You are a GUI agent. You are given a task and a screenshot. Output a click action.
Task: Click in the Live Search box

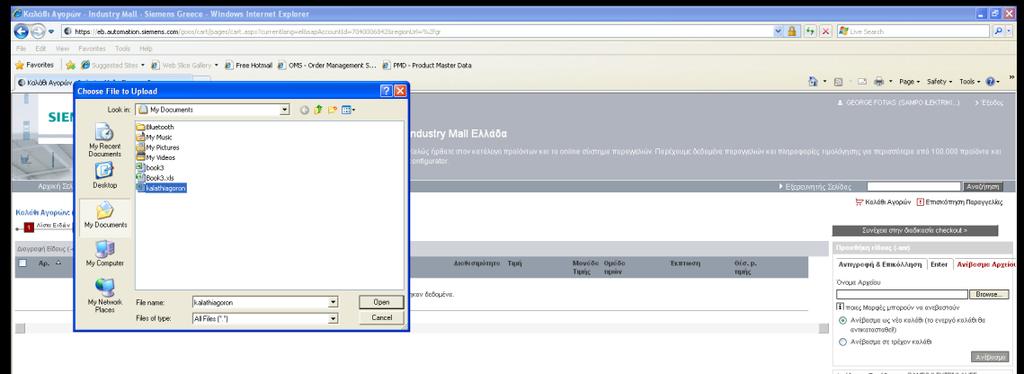[914, 31]
